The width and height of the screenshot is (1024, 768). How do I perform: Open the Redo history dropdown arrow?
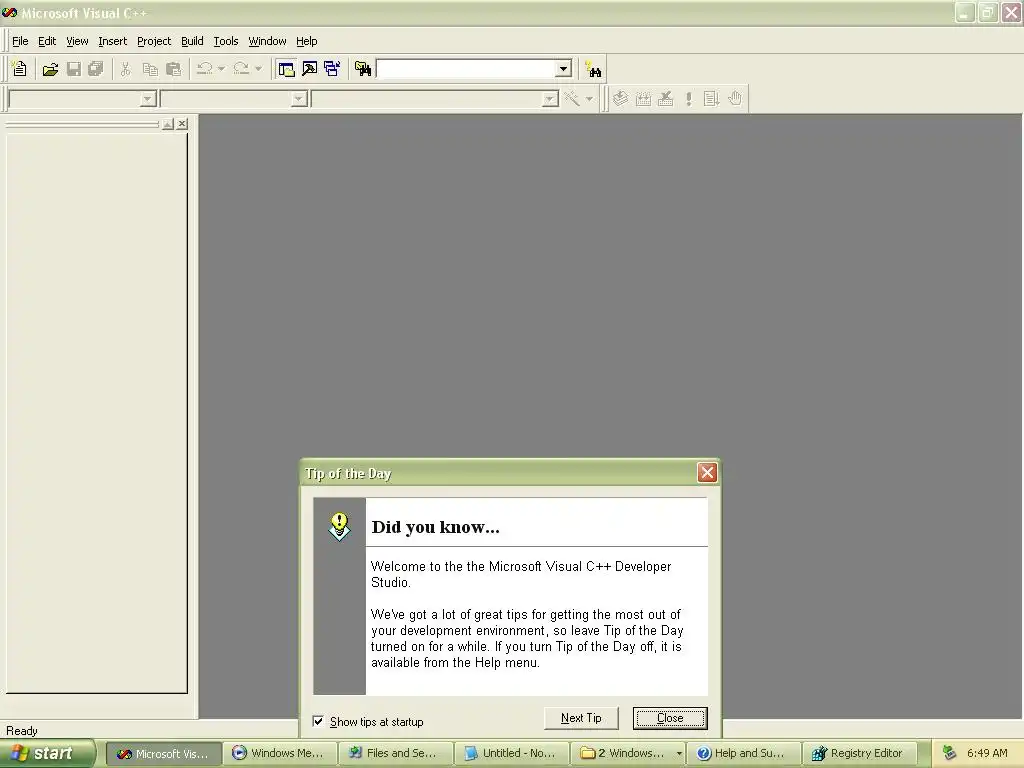tap(259, 69)
